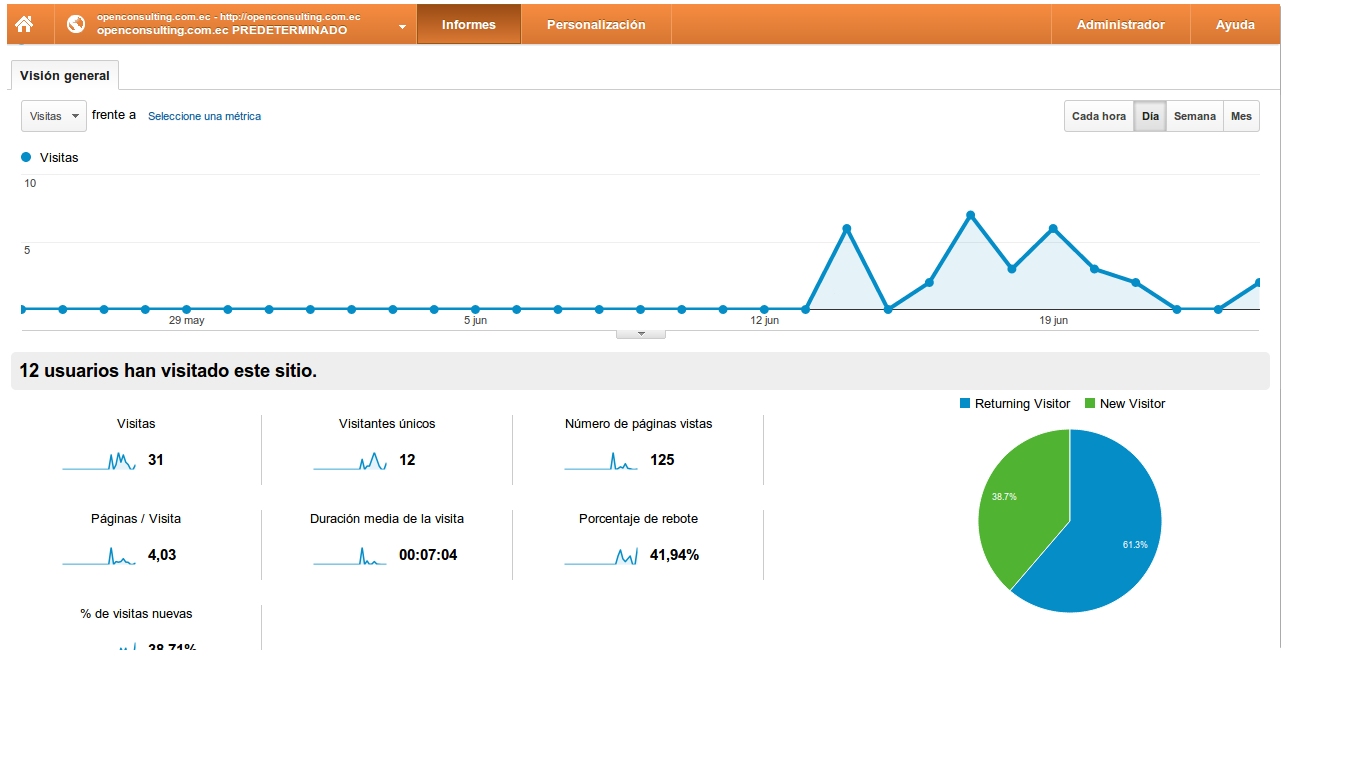Click the Home icon in orange bar
Screen dimensions: 1366x768
pyautogui.click(x=25, y=24)
